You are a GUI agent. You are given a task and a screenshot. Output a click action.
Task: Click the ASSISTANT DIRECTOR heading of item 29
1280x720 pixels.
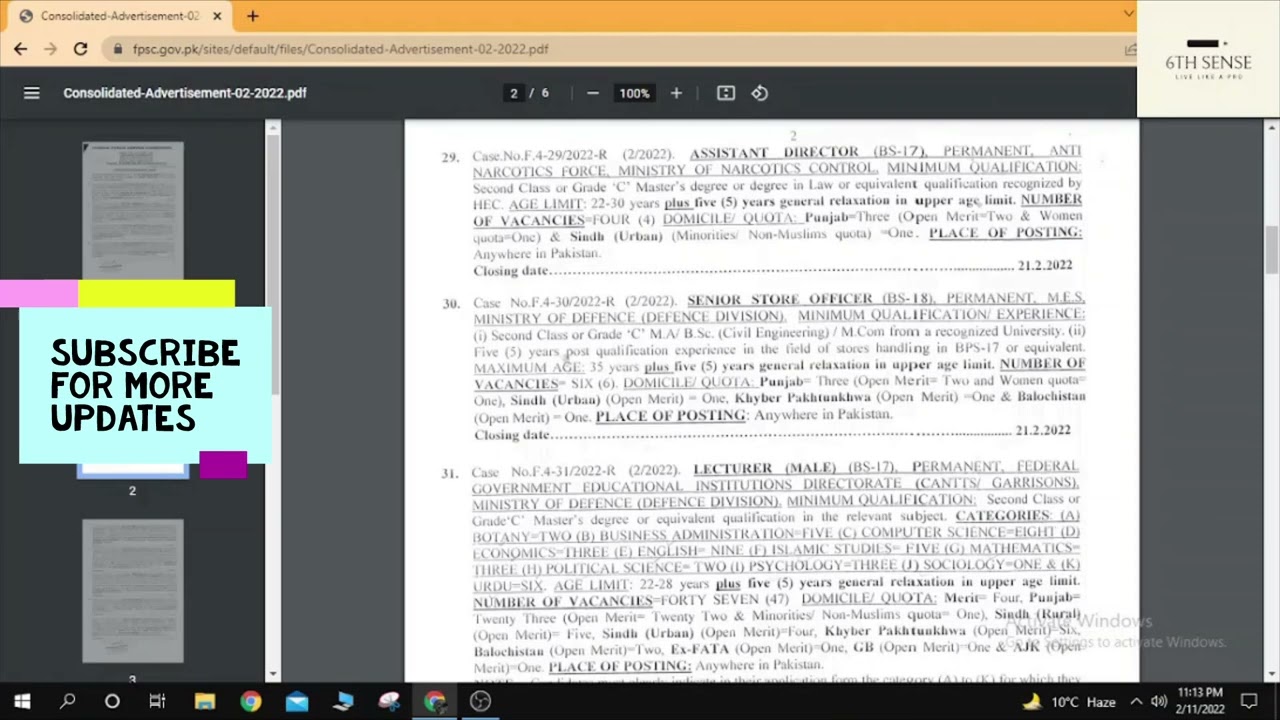point(774,152)
